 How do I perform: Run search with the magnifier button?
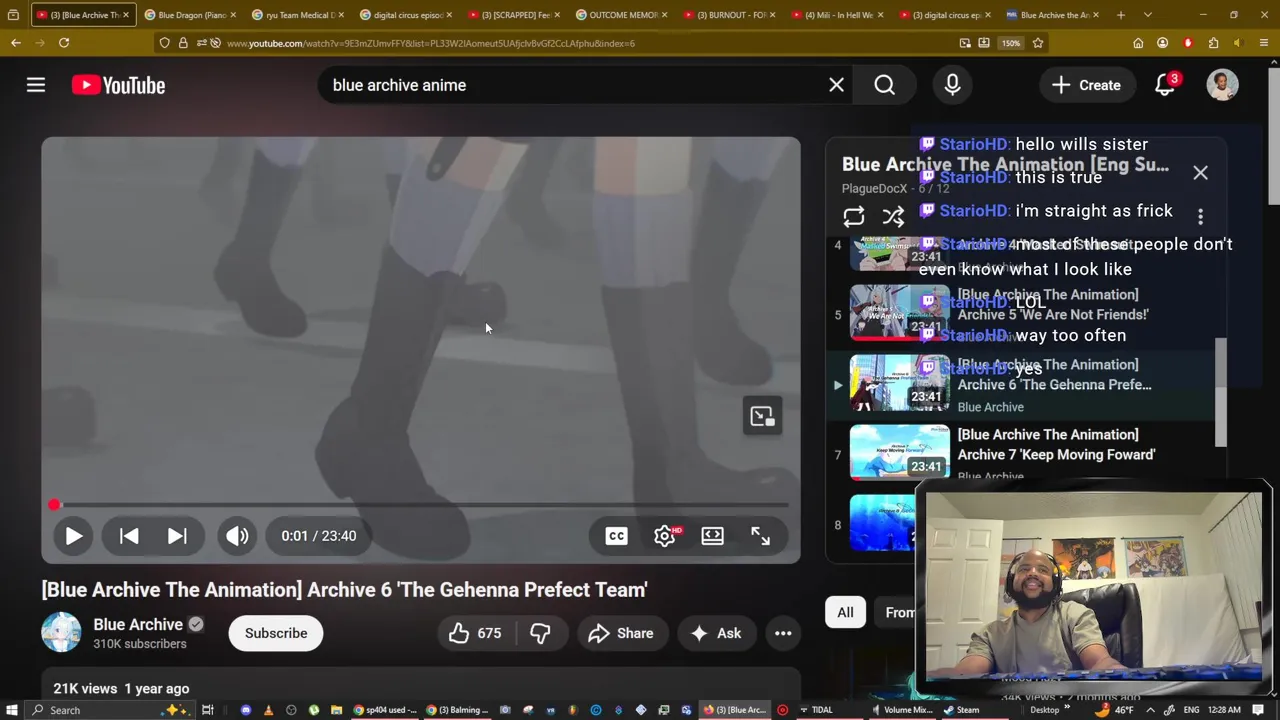tap(885, 85)
